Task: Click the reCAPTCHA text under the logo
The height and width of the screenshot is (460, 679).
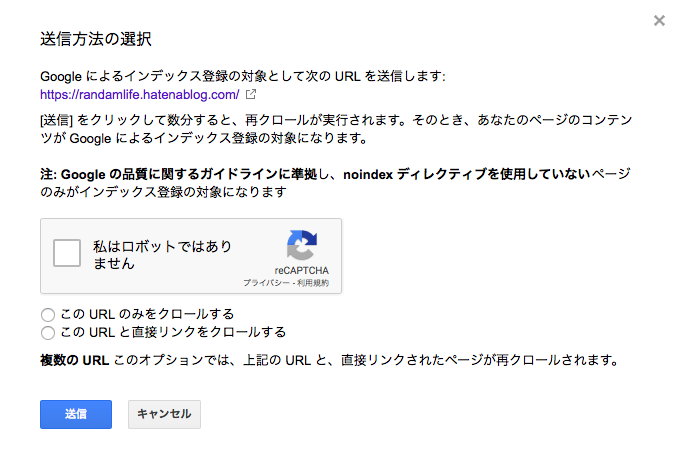Action: [x=301, y=270]
